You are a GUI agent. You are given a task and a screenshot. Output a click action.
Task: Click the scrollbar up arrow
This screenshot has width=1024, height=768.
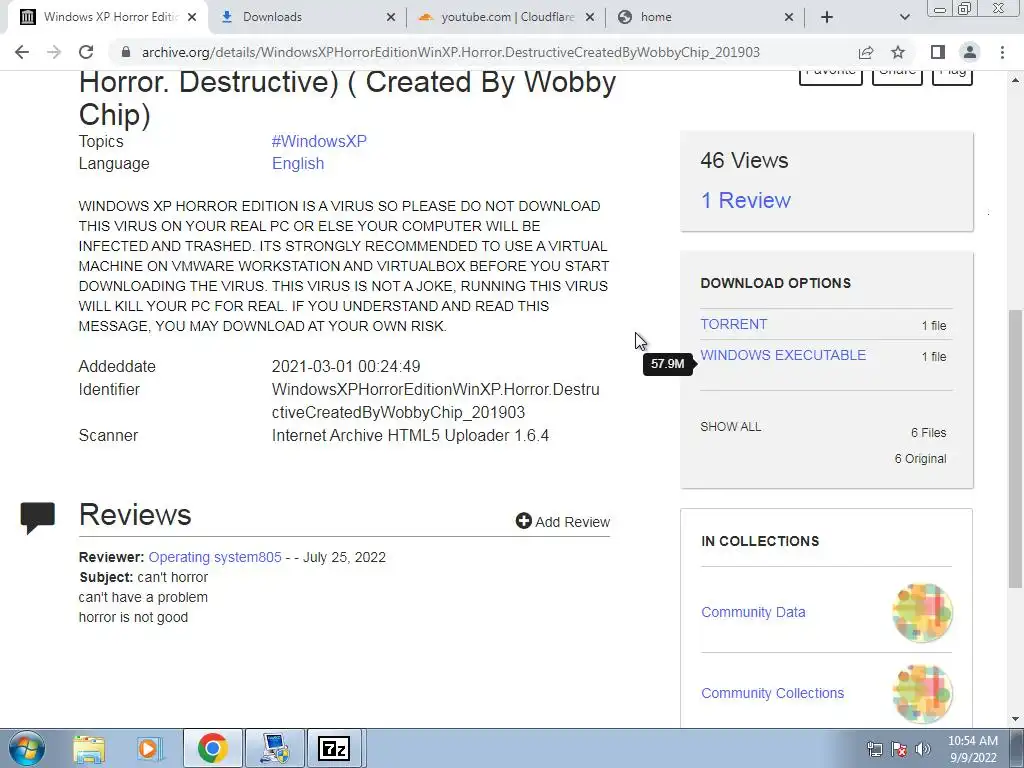pyautogui.click(x=1015, y=80)
